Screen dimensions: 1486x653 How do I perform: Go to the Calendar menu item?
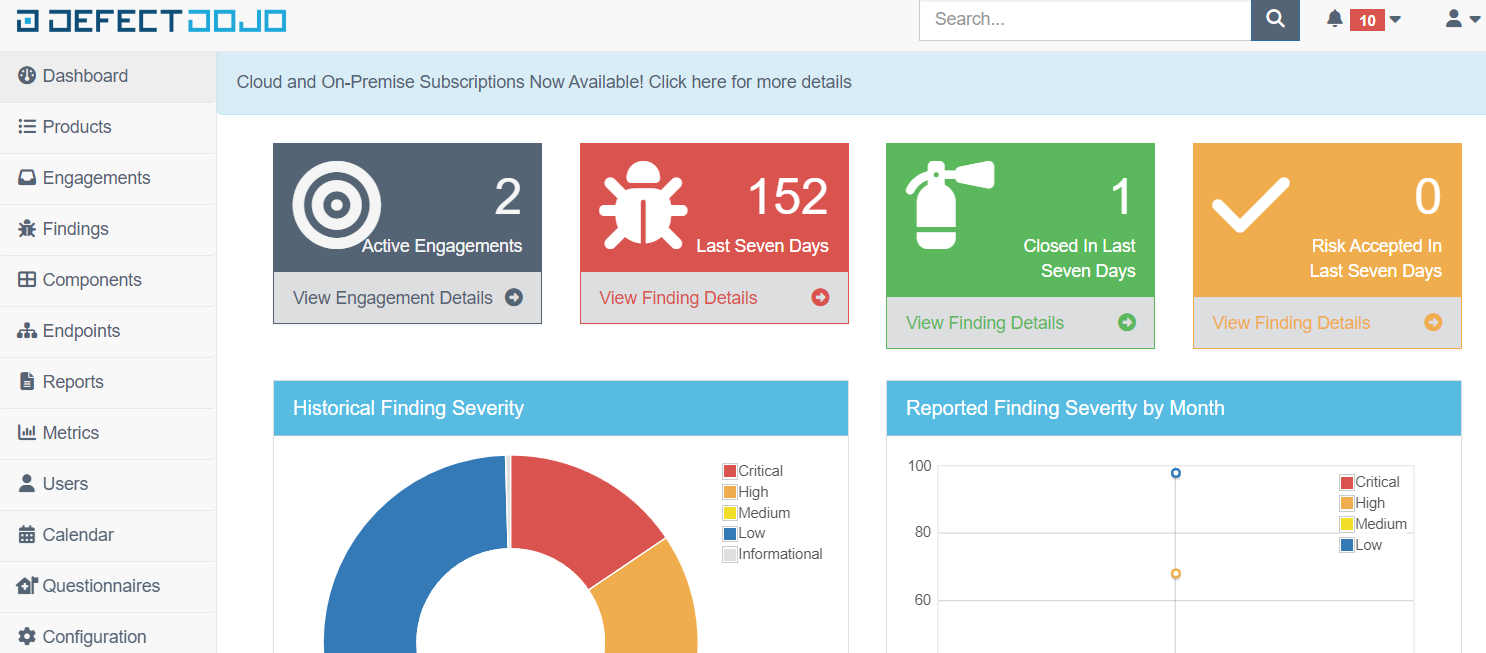pos(108,535)
